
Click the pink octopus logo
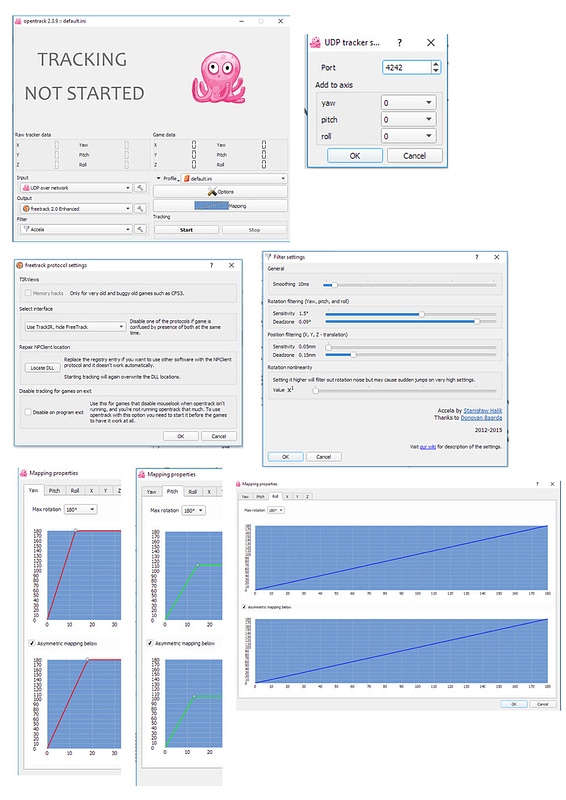[x=219, y=77]
